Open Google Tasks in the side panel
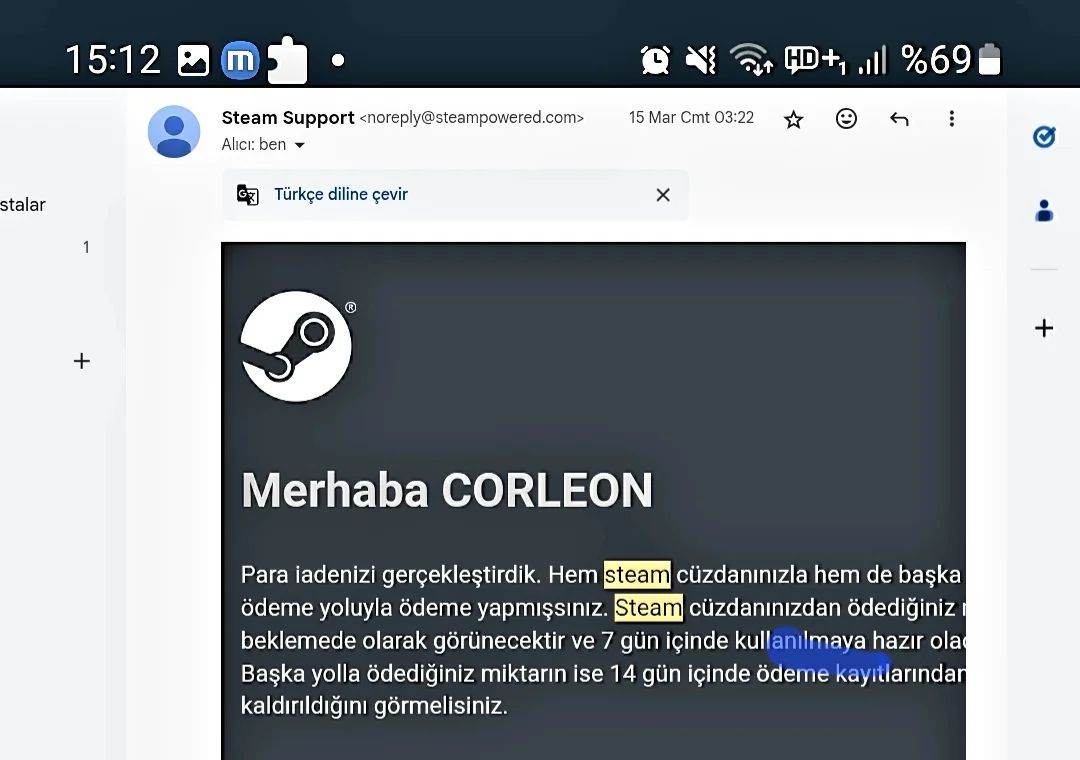This screenshot has height=760, width=1080. tap(1043, 137)
